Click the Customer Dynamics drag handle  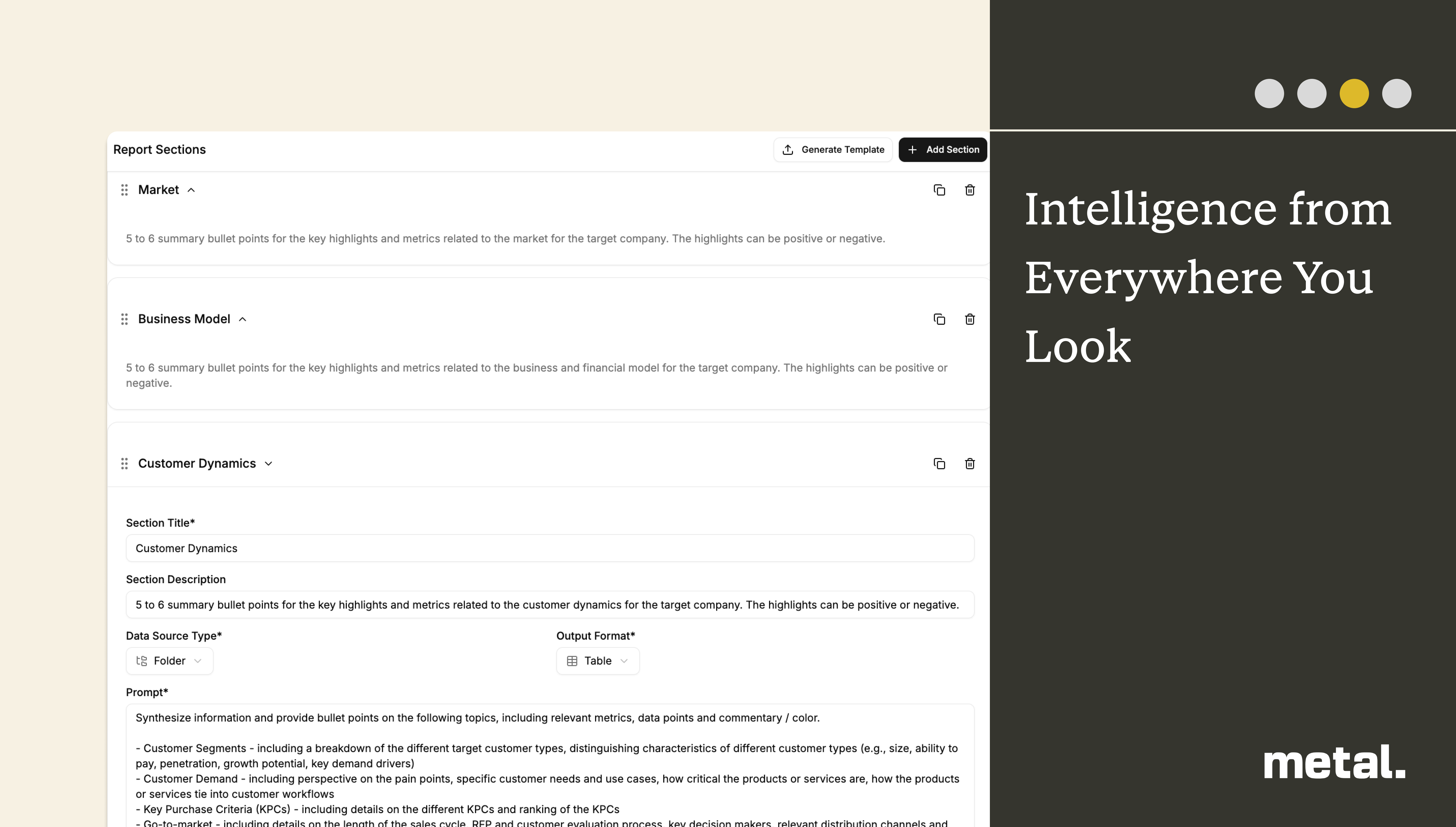pos(124,464)
